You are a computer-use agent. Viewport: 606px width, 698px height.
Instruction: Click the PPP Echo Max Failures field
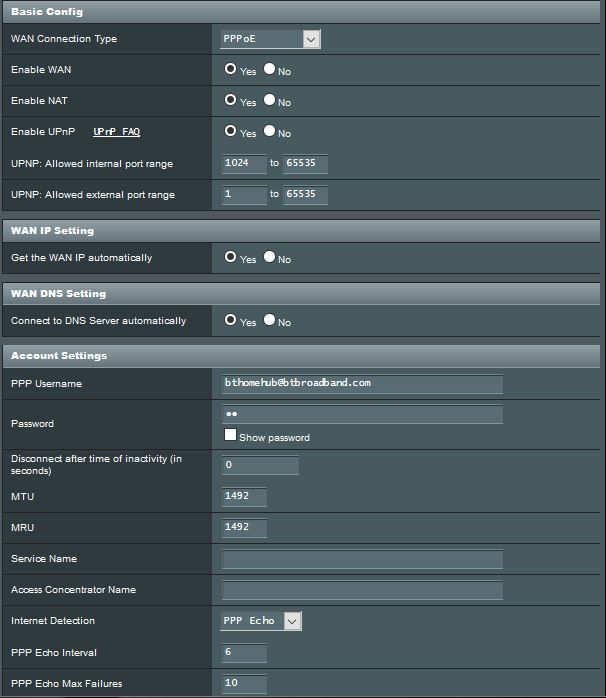tap(244, 684)
